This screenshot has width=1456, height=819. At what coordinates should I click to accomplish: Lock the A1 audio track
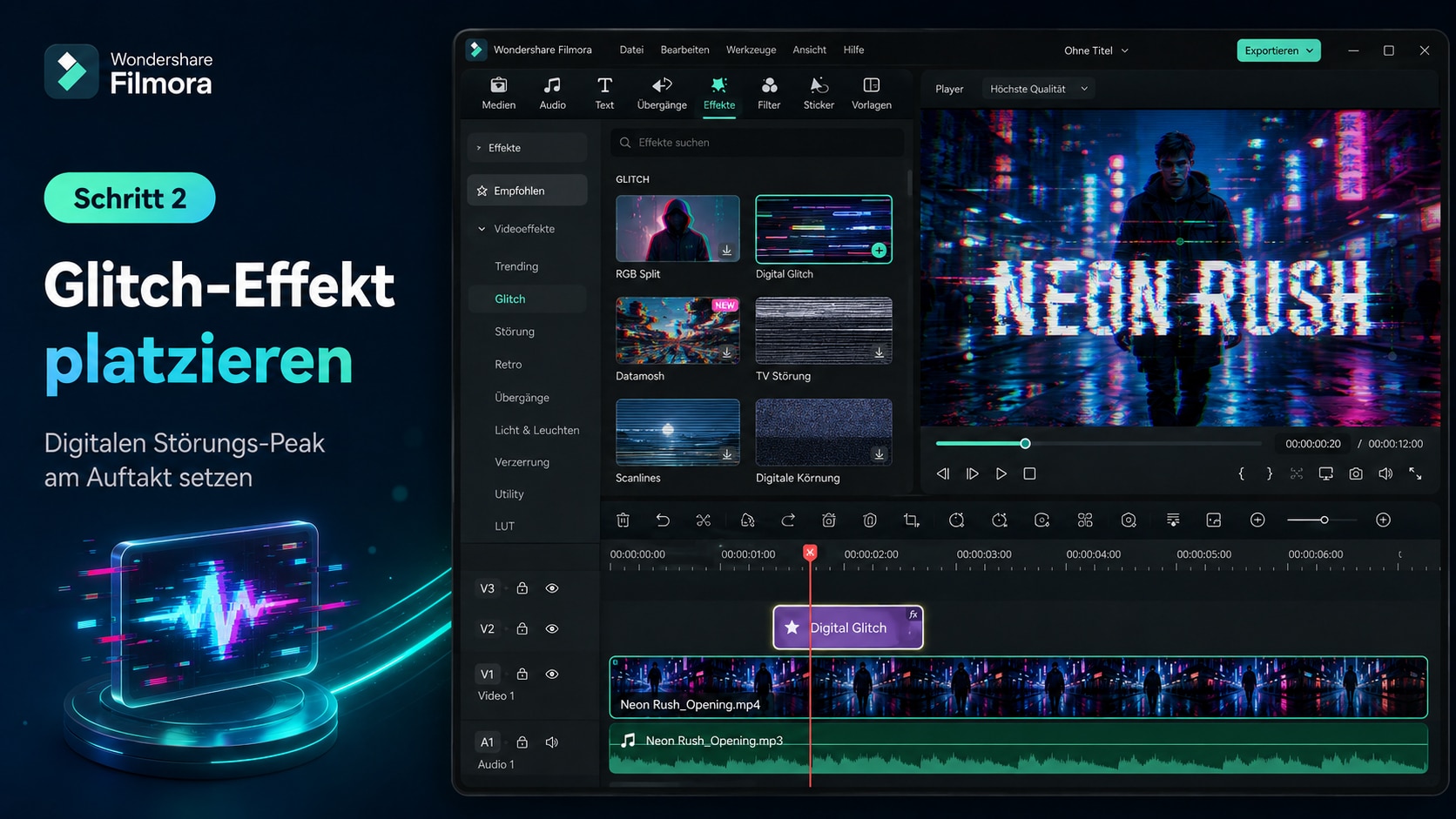[522, 742]
